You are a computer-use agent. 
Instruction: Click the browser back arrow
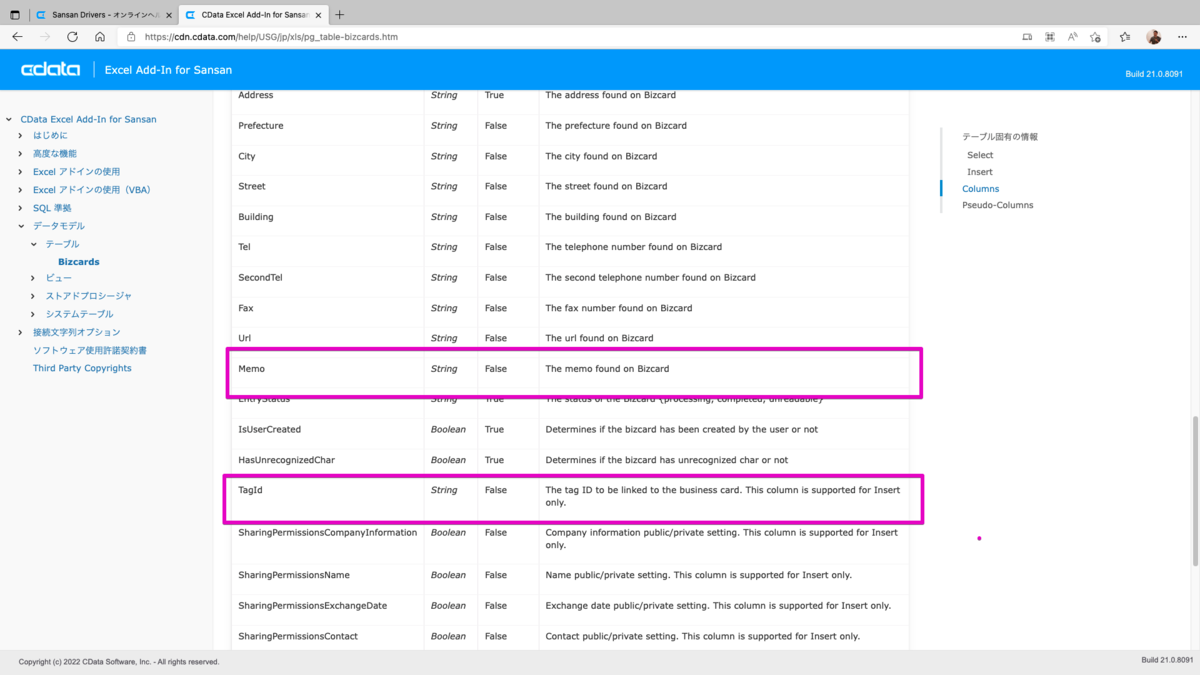coord(17,37)
